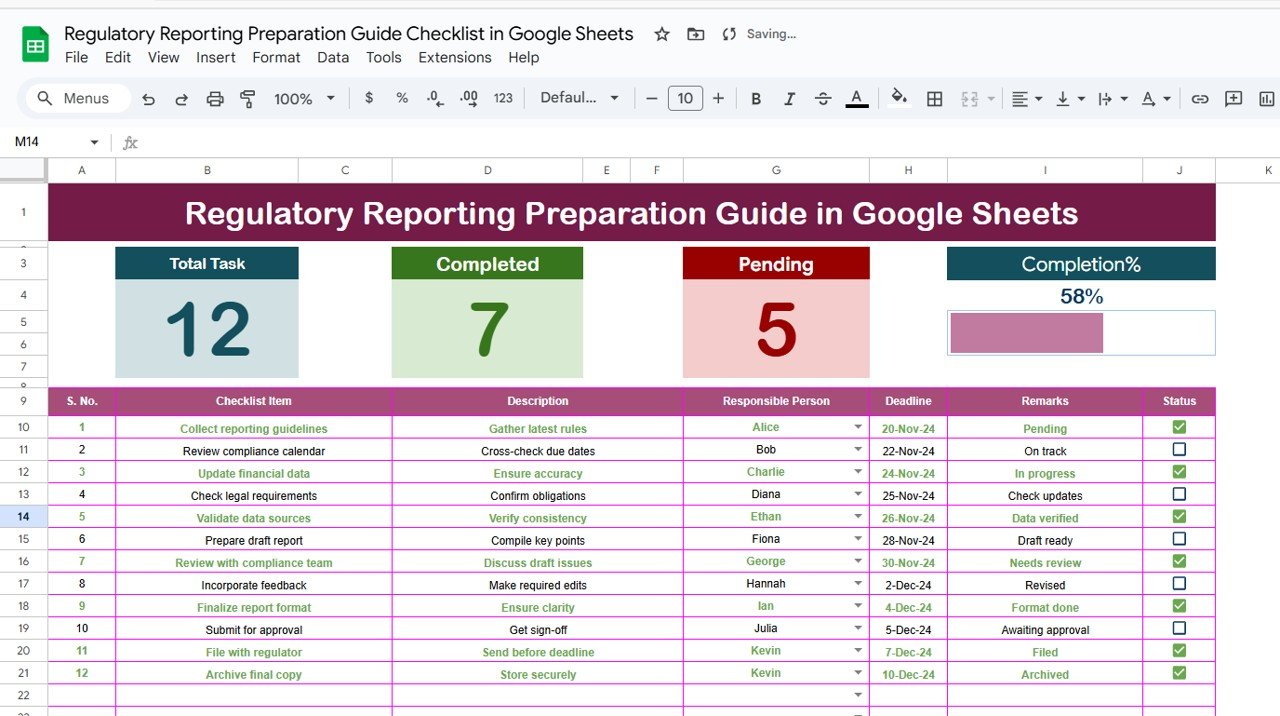This screenshot has width=1280, height=716.
Task: Open the borders tool
Action: point(934,99)
